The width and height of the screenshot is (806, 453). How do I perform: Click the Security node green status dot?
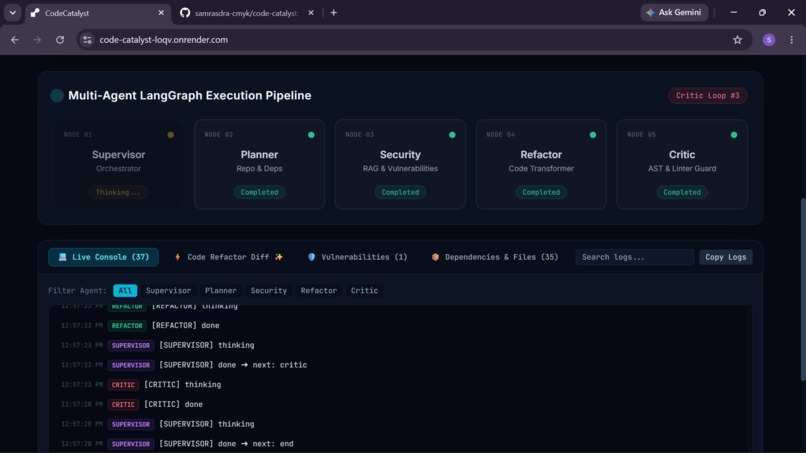tap(452, 135)
